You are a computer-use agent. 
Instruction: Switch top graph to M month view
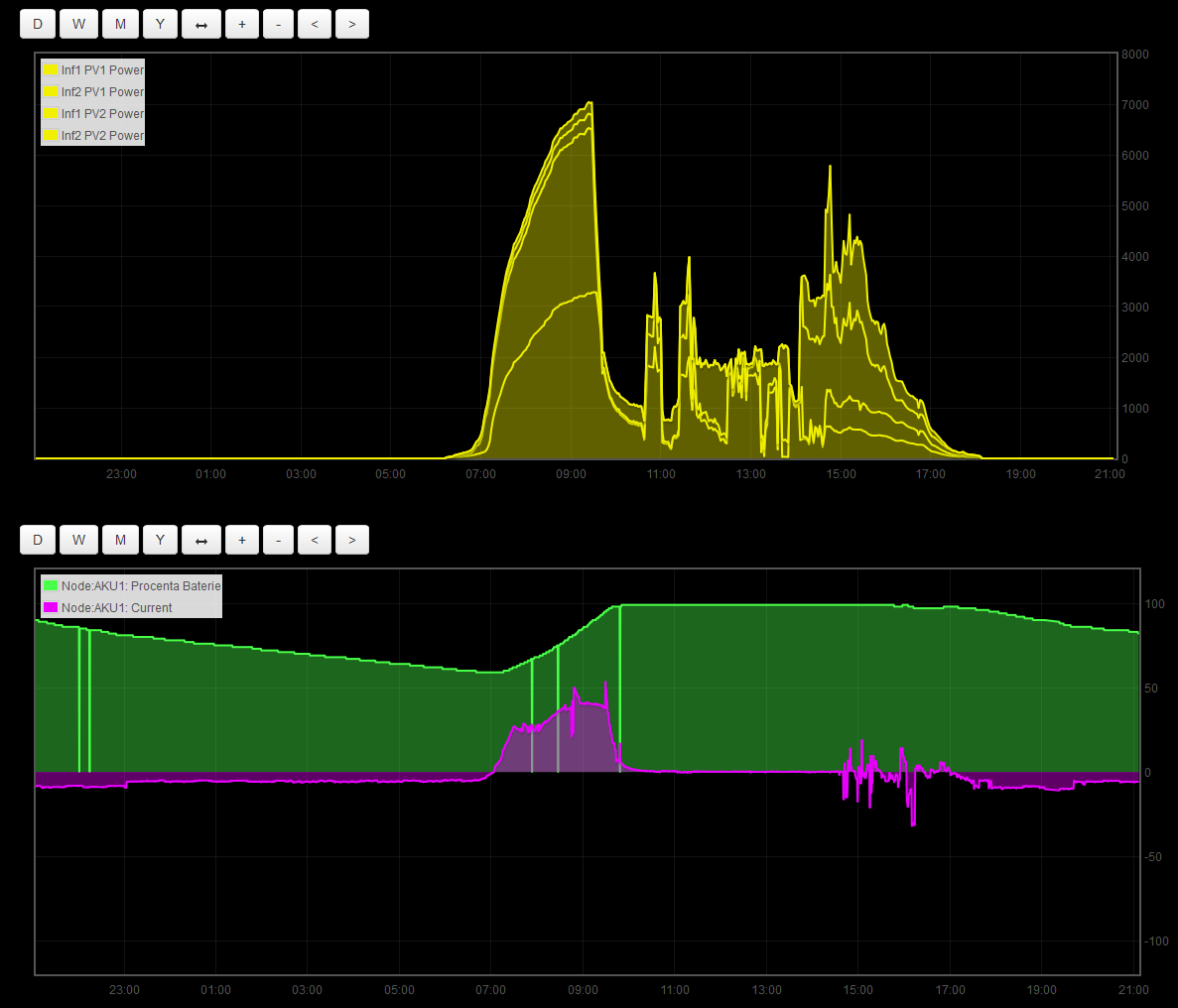tap(120, 24)
